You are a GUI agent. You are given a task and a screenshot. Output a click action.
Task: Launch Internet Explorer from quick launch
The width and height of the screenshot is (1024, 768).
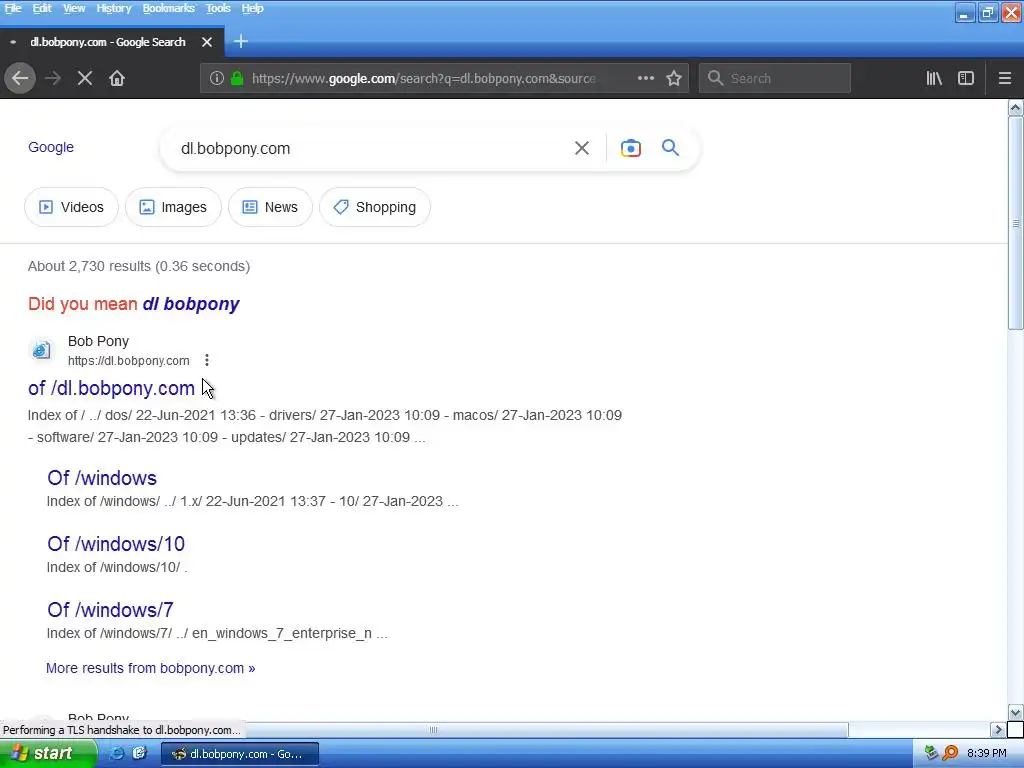pos(117,753)
